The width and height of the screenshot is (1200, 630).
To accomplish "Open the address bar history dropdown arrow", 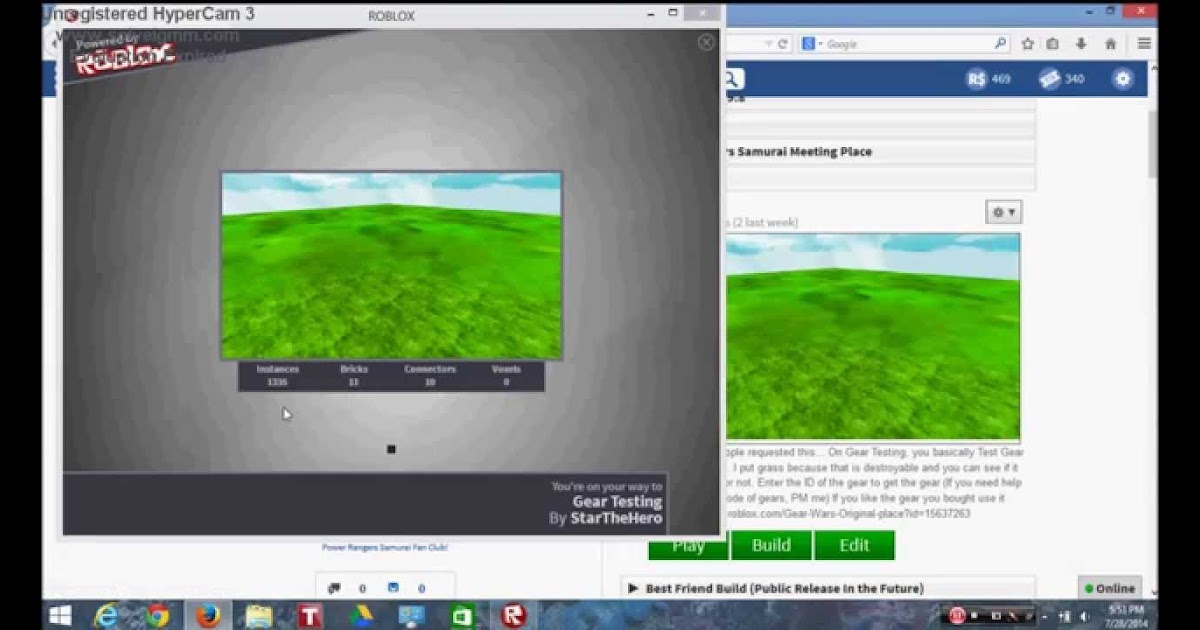I will [767, 44].
